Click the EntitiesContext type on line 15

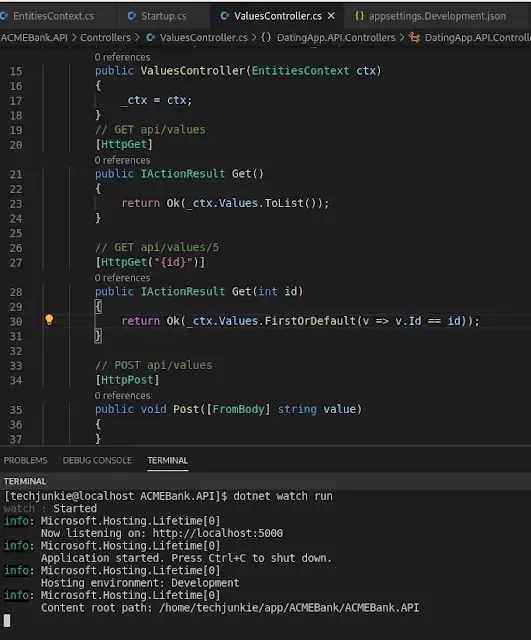click(300, 71)
